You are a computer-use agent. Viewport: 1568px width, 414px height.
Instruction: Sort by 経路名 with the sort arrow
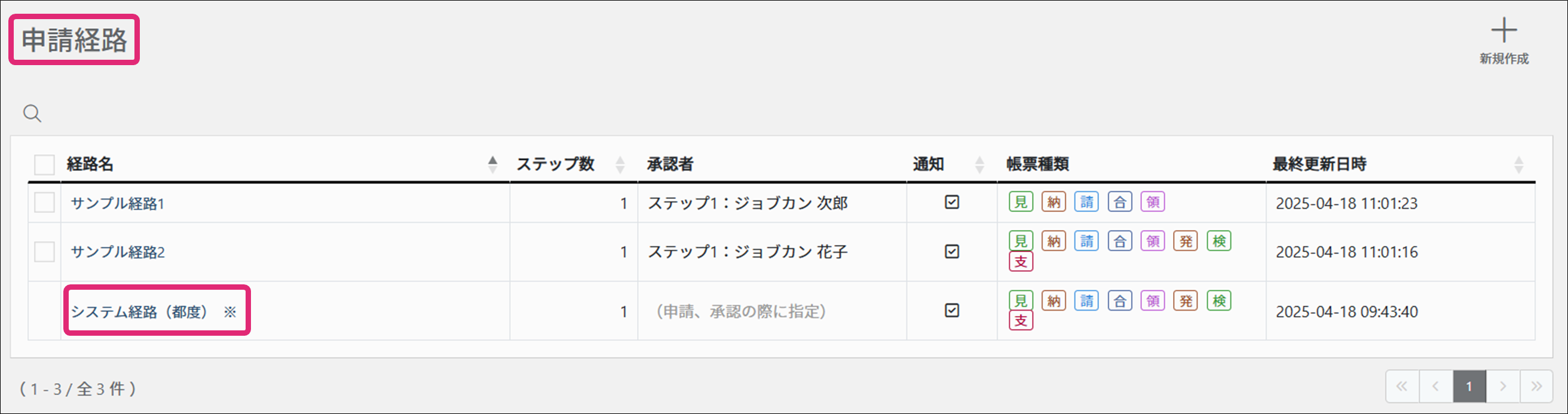tap(492, 164)
